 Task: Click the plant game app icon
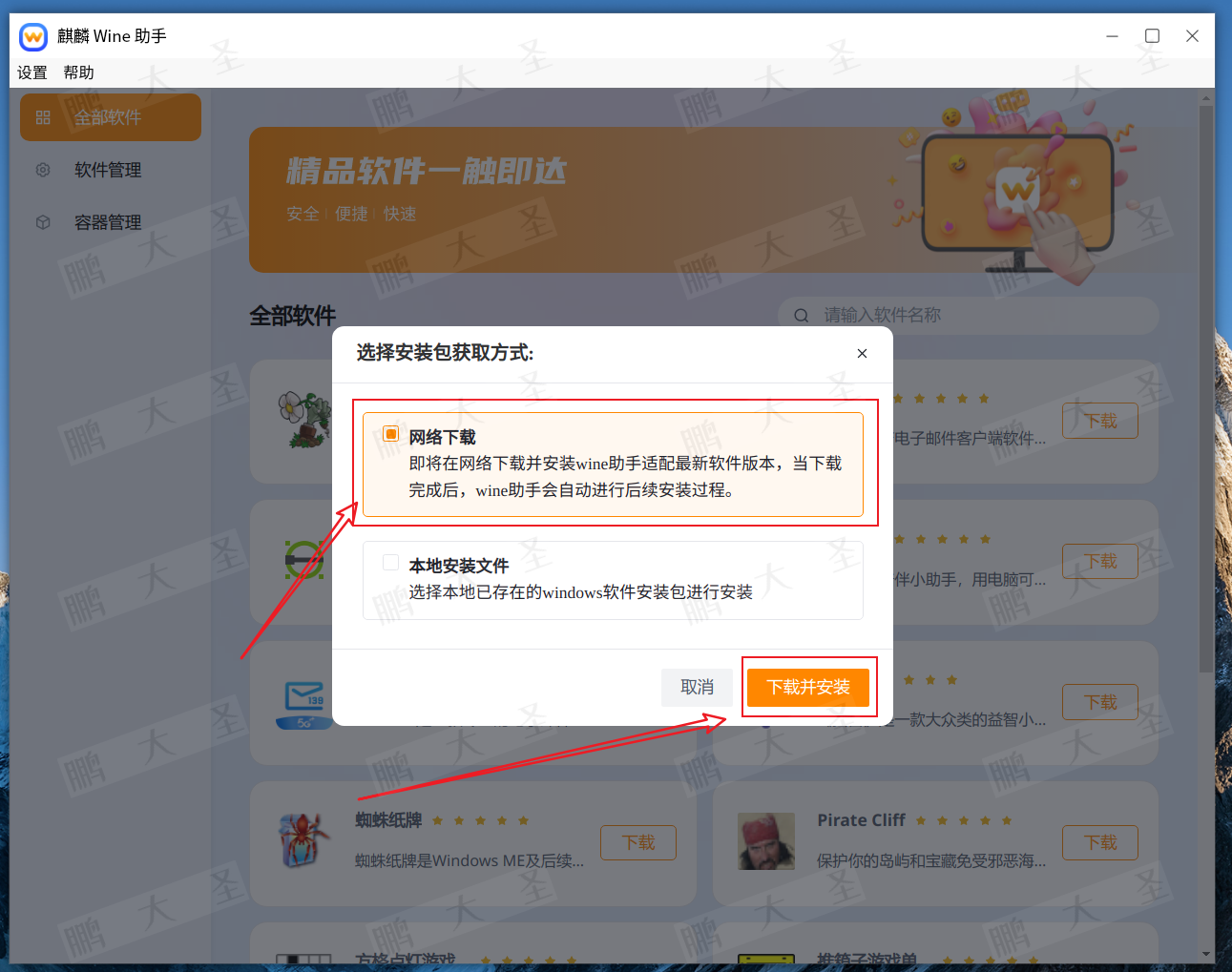point(304,420)
